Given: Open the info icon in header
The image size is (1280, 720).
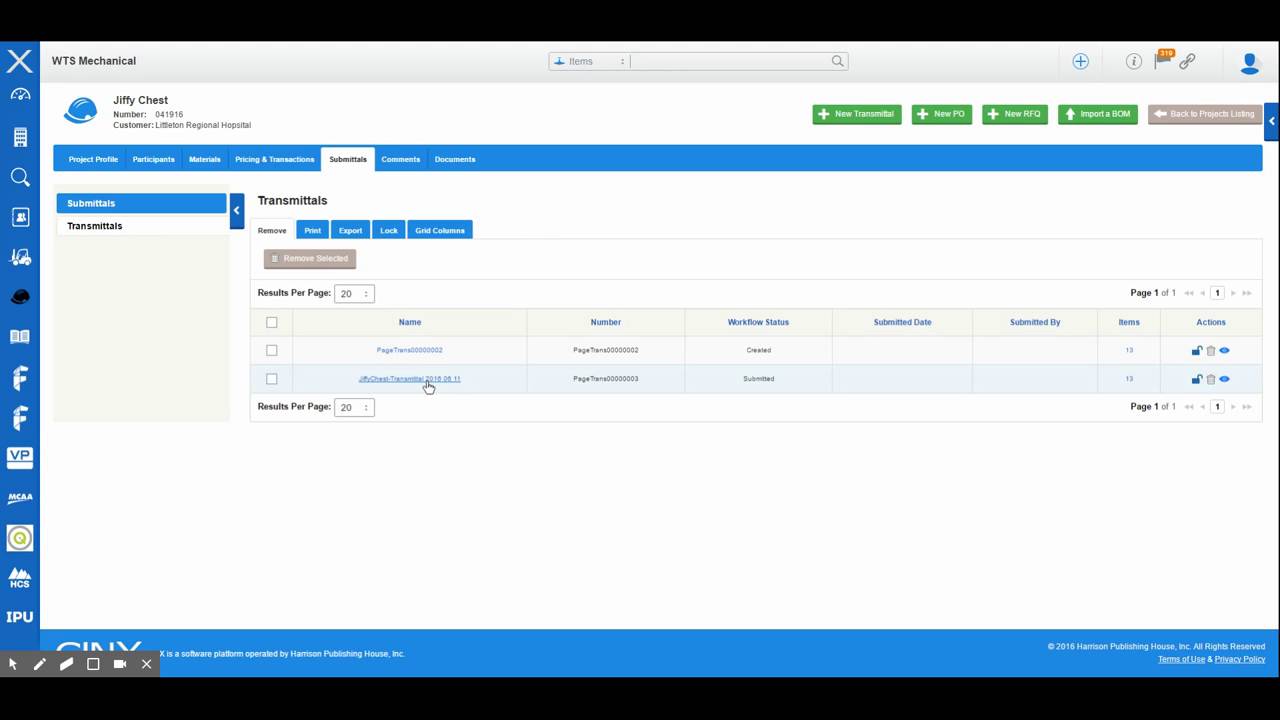Looking at the screenshot, I should click(x=1133, y=61).
